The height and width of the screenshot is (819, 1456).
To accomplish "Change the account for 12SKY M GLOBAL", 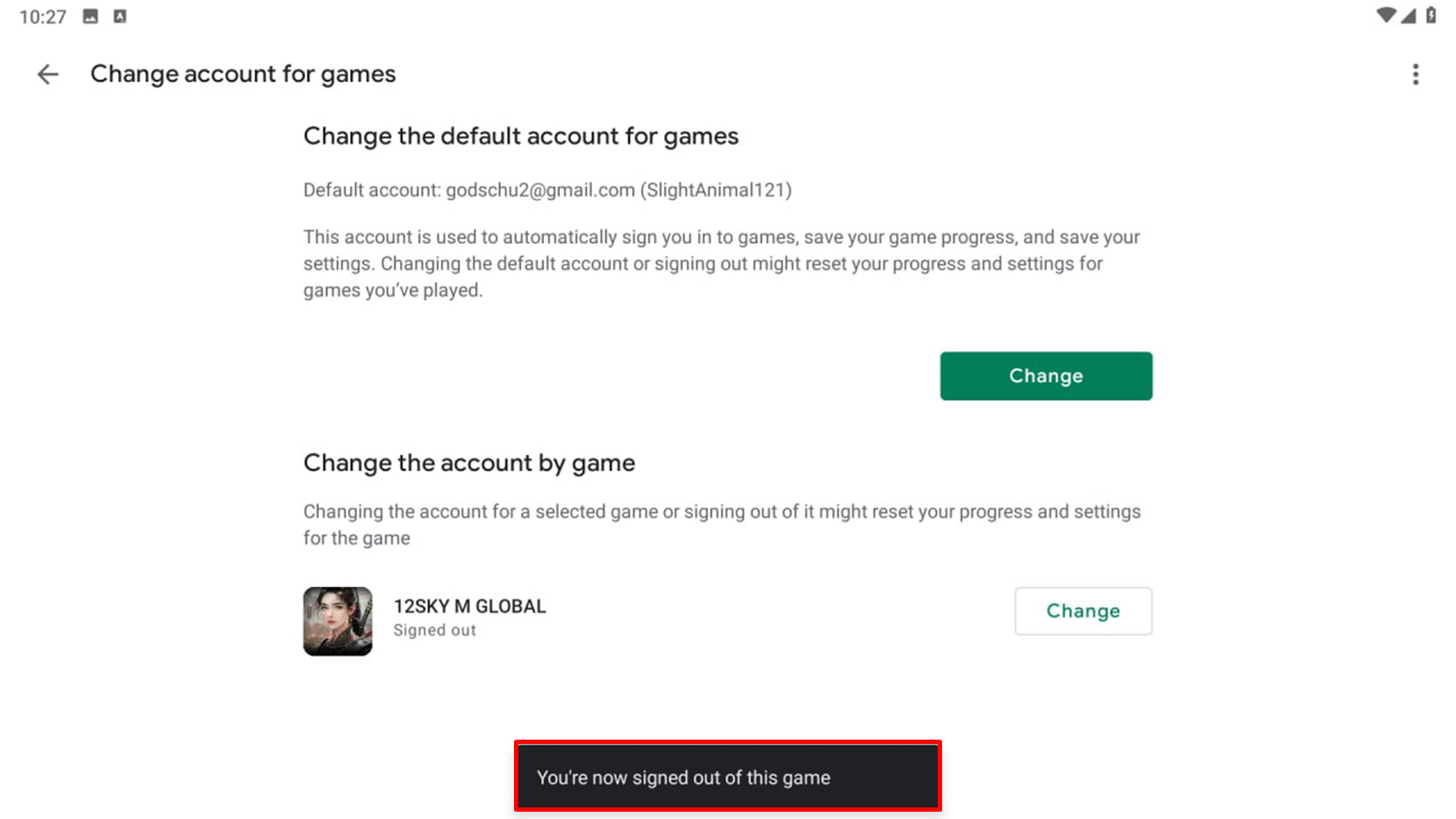I will pyautogui.click(x=1083, y=611).
